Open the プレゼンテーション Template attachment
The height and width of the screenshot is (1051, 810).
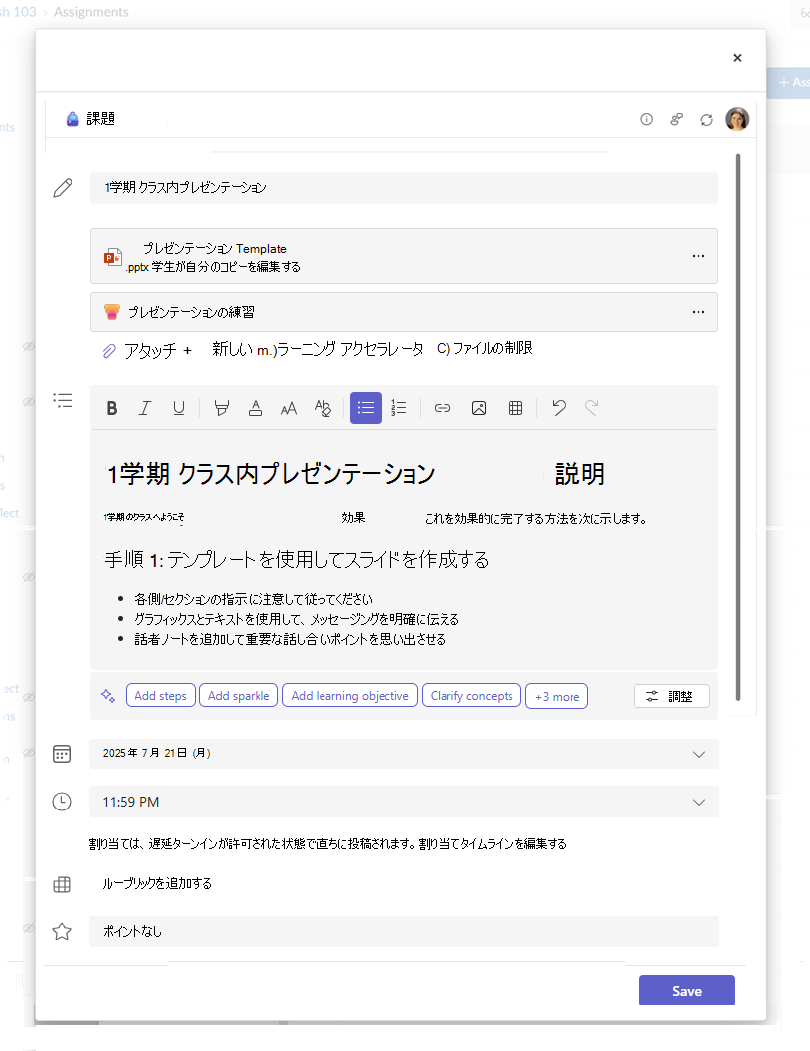[x=404, y=256]
